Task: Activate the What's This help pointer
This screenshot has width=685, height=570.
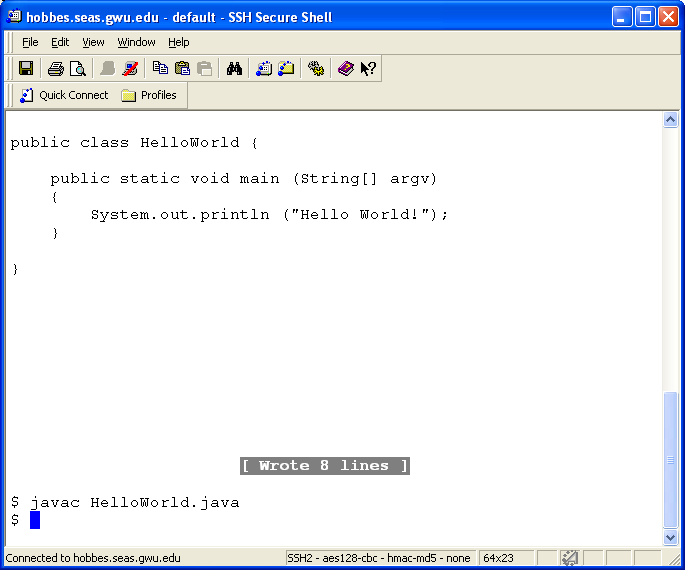Action: coord(368,68)
